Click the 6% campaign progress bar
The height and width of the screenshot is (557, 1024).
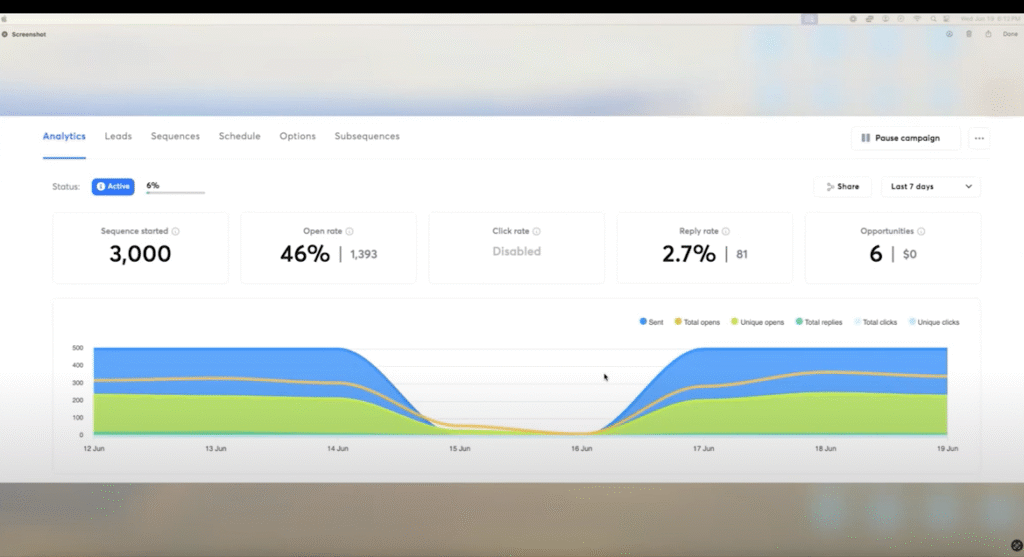click(x=175, y=192)
